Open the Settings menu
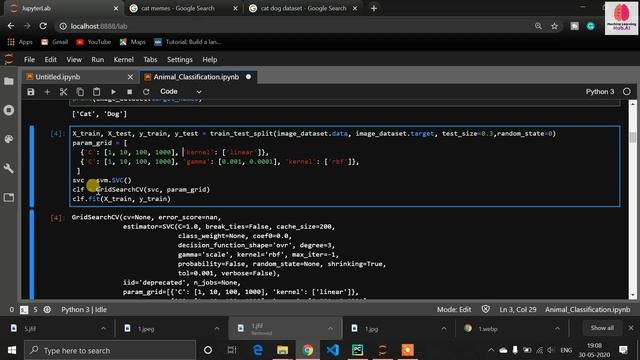 tap(180, 60)
